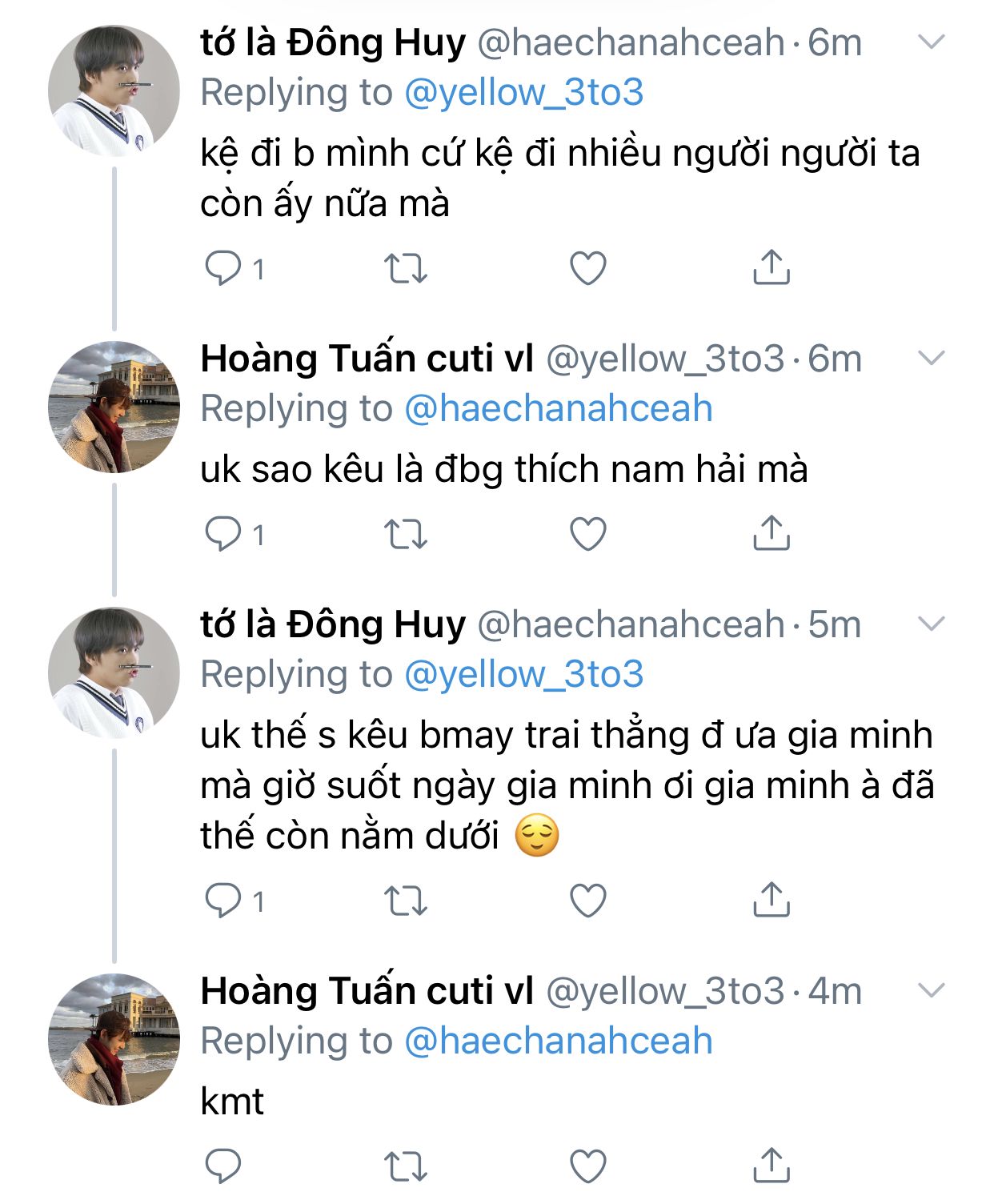Share the tweet 'uk sao kêu là đbg'
Image resolution: width=994 pixels, height=1204 pixels.
pos(772,533)
